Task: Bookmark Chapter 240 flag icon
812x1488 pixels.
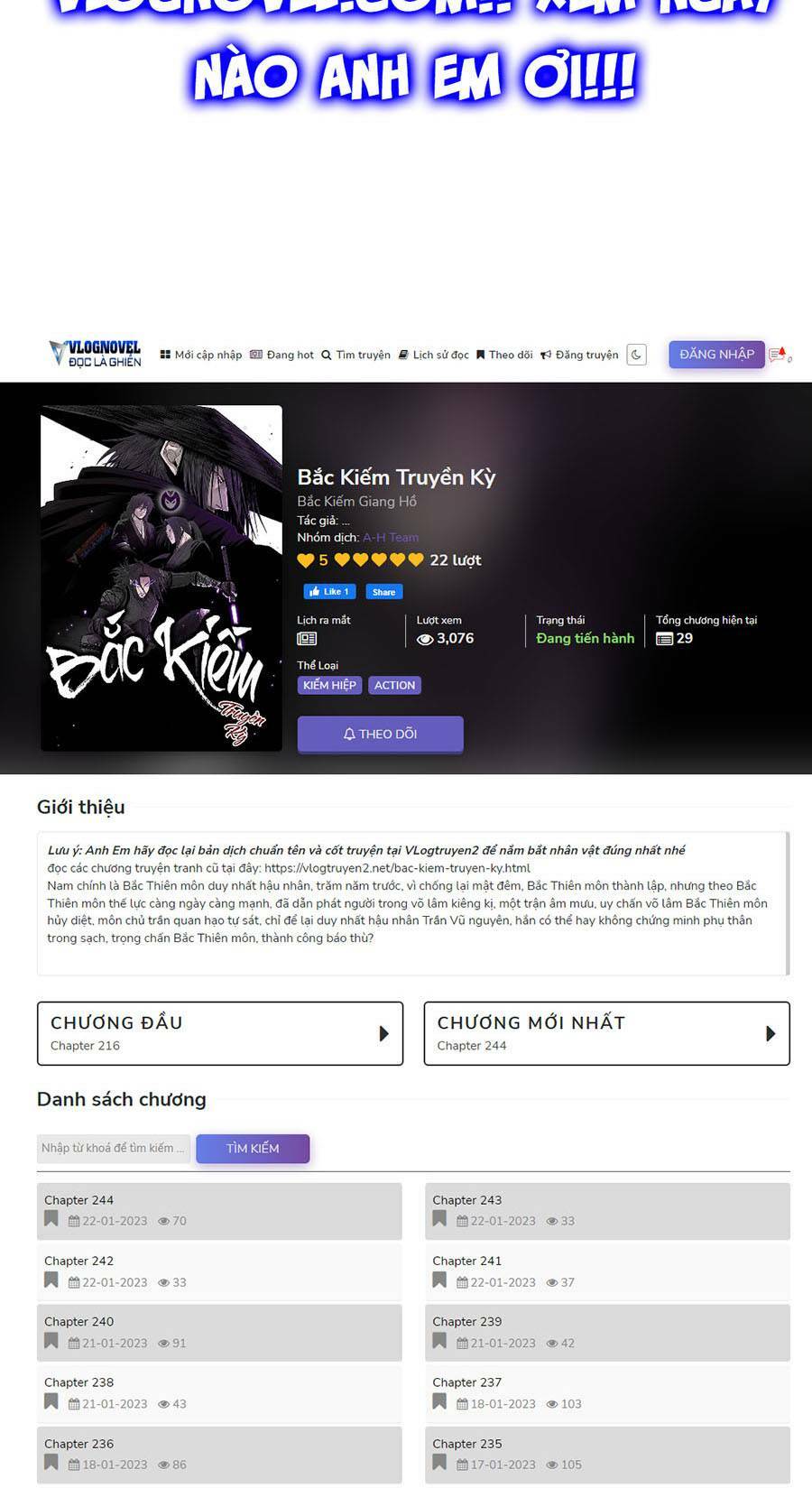Action: click(x=51, y=1341)
